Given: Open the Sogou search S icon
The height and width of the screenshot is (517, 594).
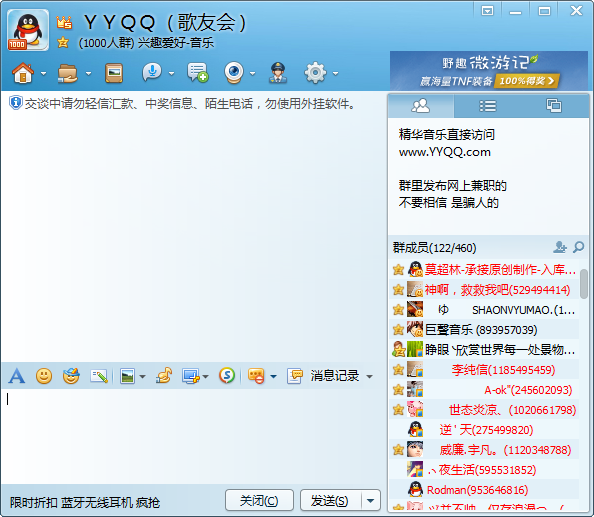Looking at the screenshot, I should pos(227,376).
